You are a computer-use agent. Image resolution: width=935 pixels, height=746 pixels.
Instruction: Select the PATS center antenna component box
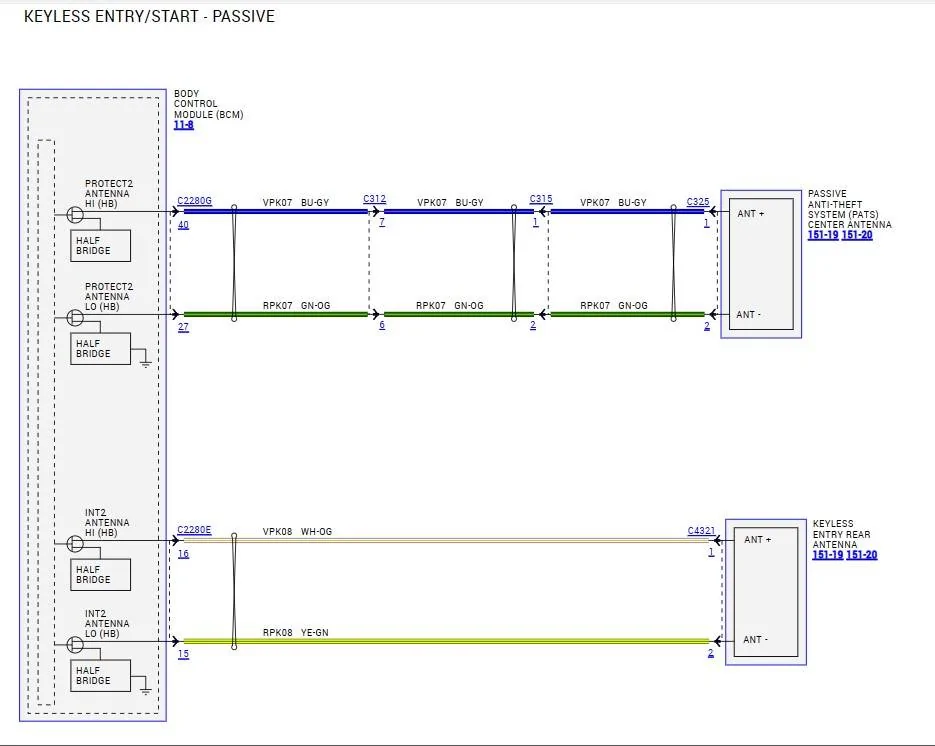761,264
